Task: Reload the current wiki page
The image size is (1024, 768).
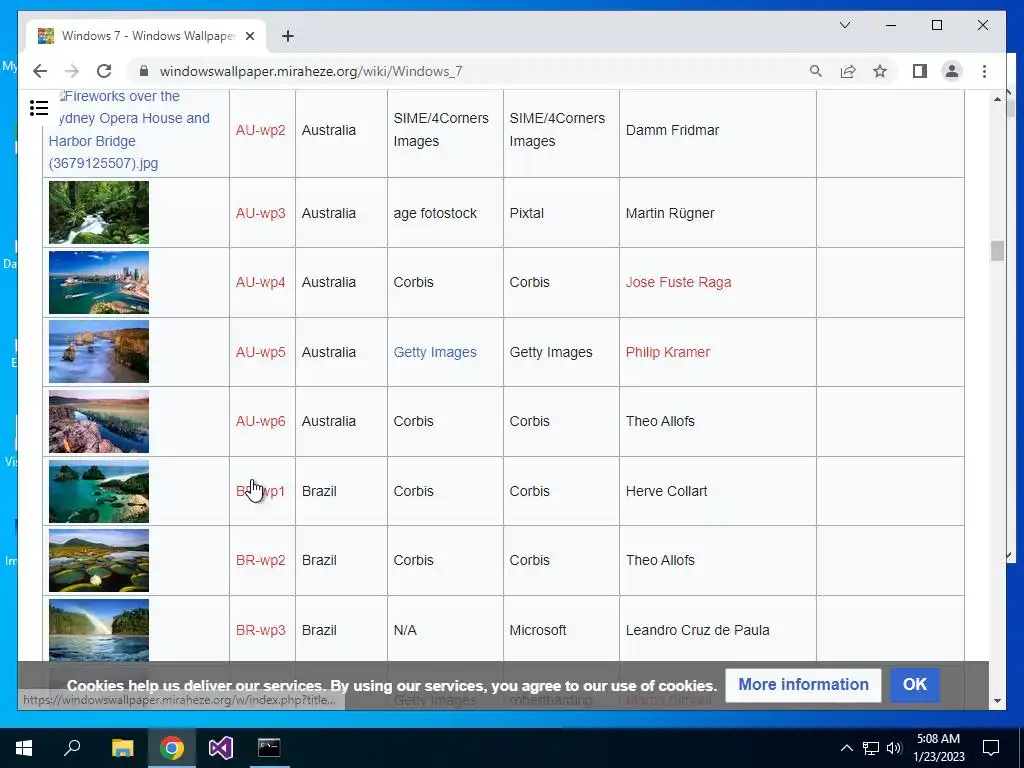Action: pyautogui.click(x=104, y=71)
